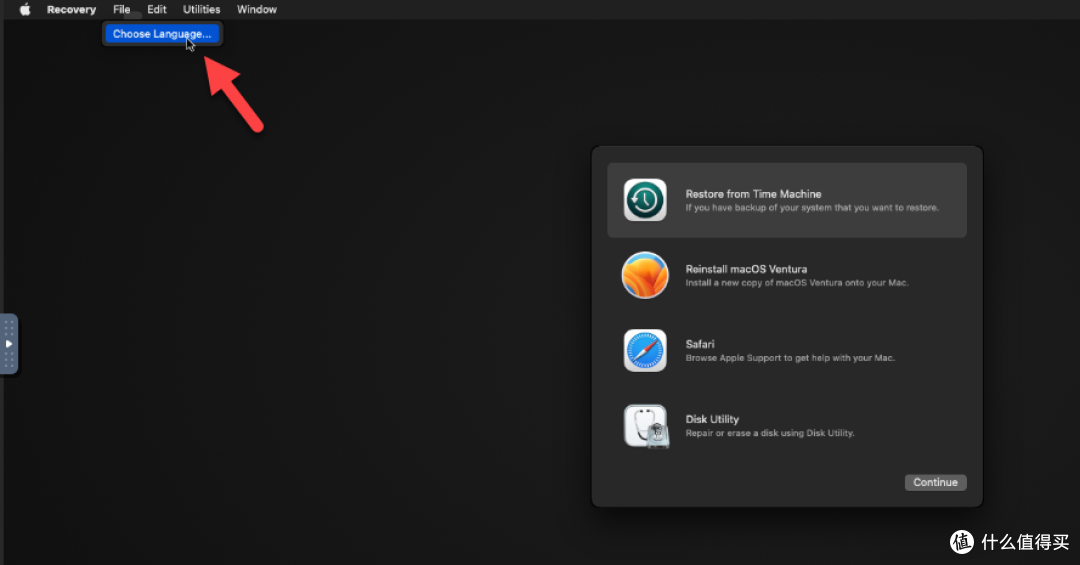Viewport: 1080px width, 565px height.
Task: Select the macOS Ventura installer icon
Action: pos(645,275)
